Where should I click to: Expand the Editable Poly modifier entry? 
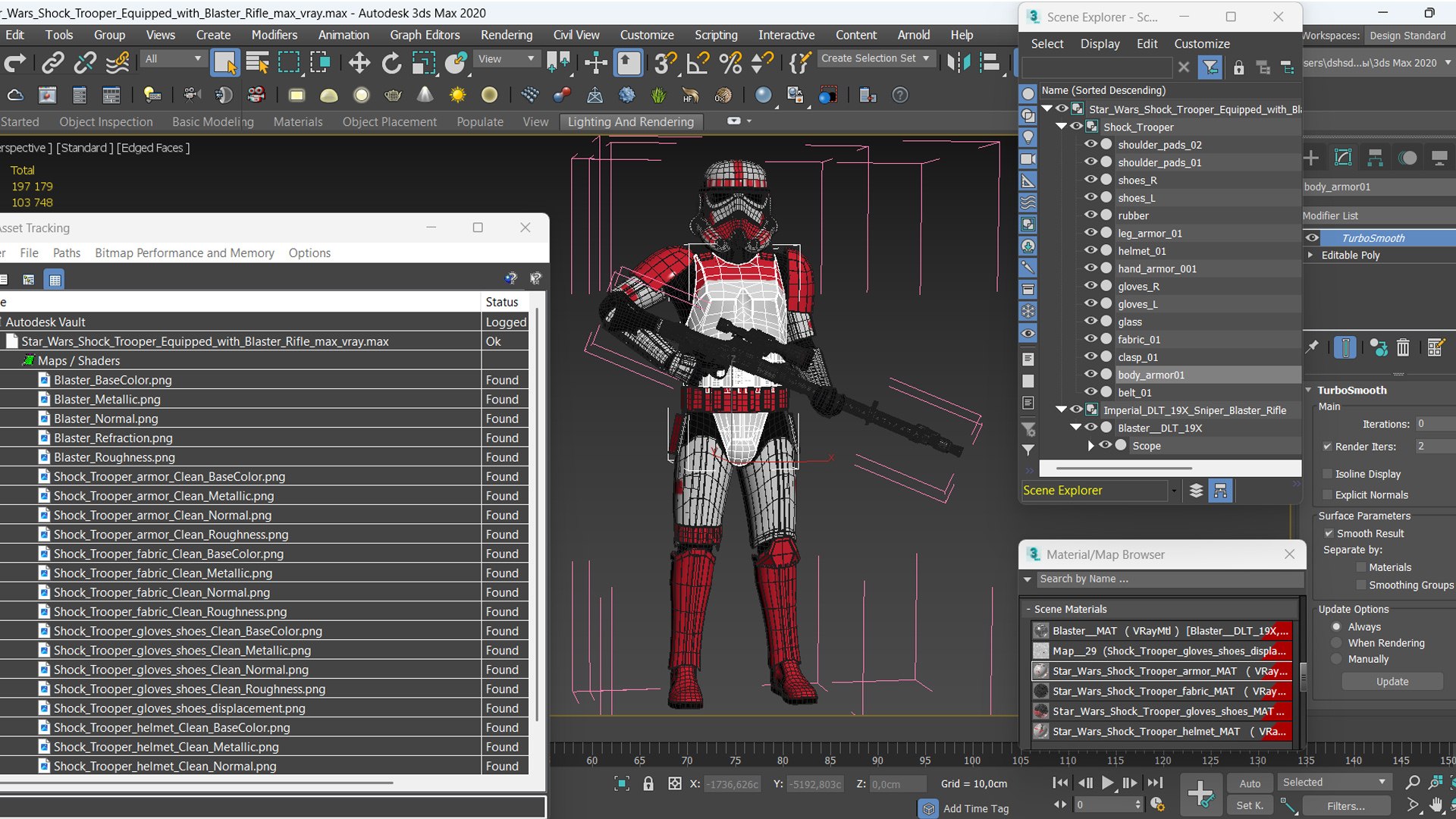pyautogui.click(x=1310, y=256)
